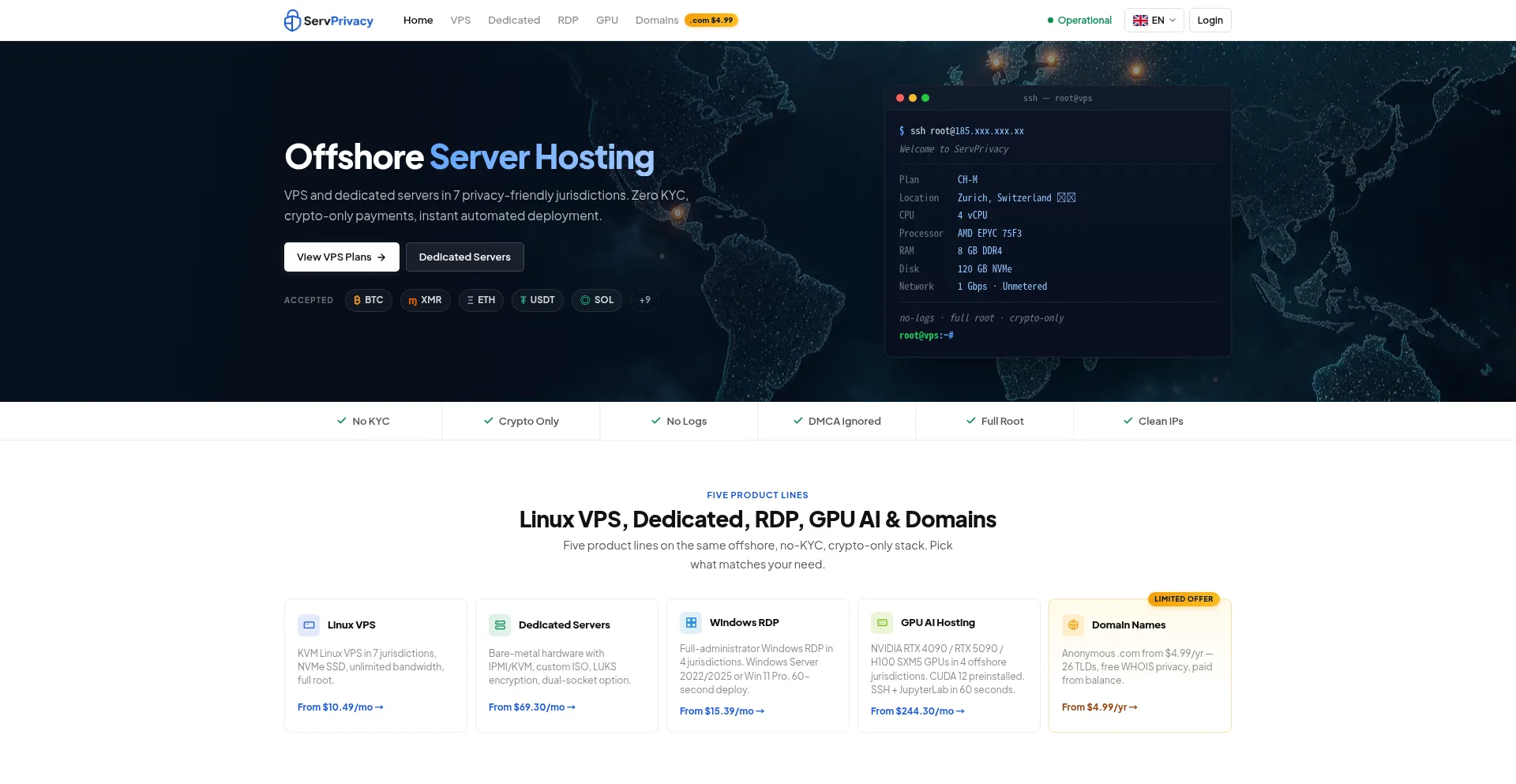
Task: Click the GPU AI Hosting card icon
Action: point(882,623)
